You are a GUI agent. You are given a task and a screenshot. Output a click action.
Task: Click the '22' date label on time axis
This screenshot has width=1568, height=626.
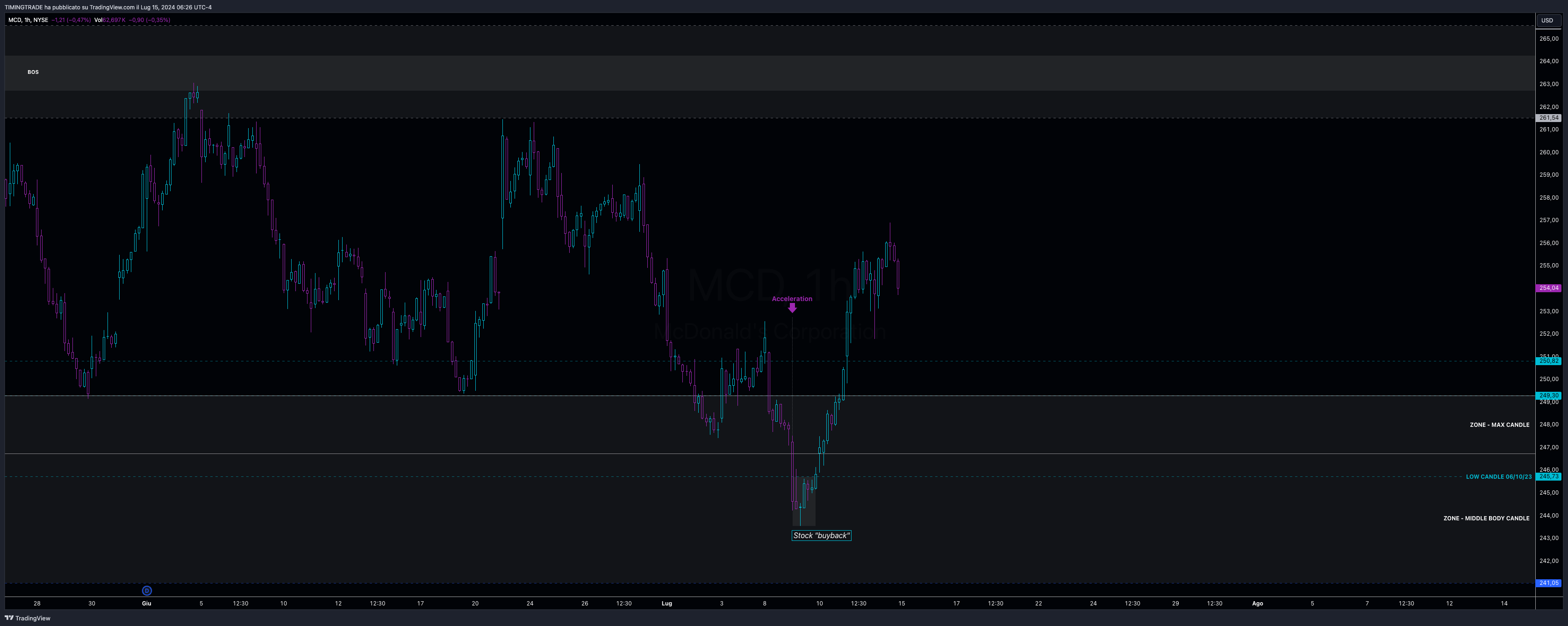(x=1038, y=604)
